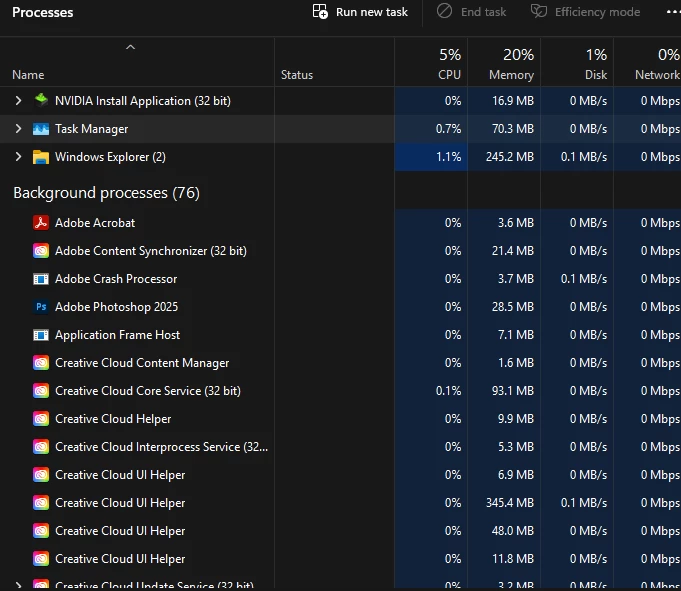Viewport: 681px width, 591px height.
Task: Click the 1.1% CPU value for Windows Explorer
Action: click(x=448, y=157)
